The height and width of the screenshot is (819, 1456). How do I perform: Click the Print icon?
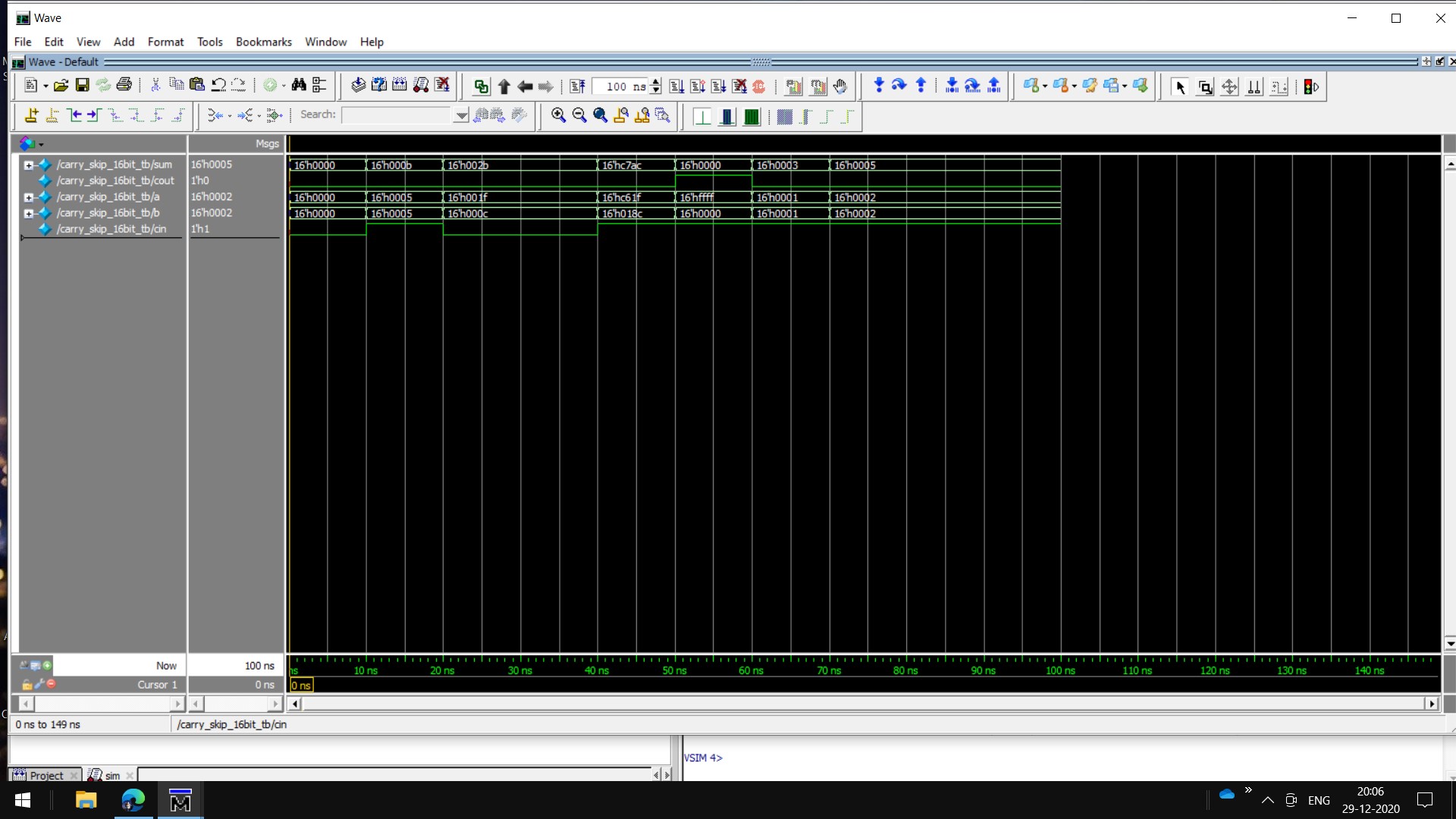pyautogui.click(x=124, y=86)
